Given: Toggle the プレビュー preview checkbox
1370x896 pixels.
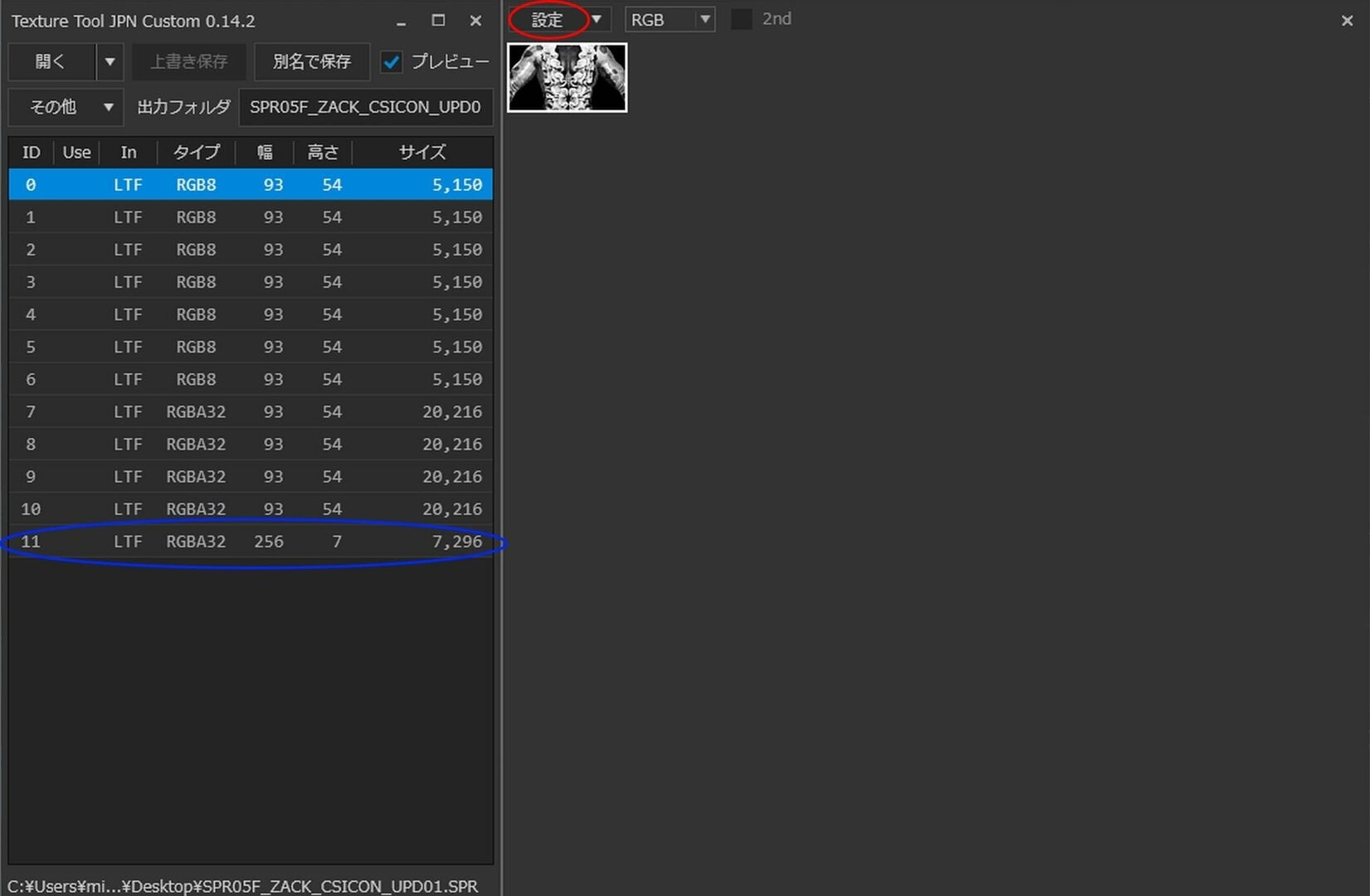Looking at the screenshot, I should [392, 61].
